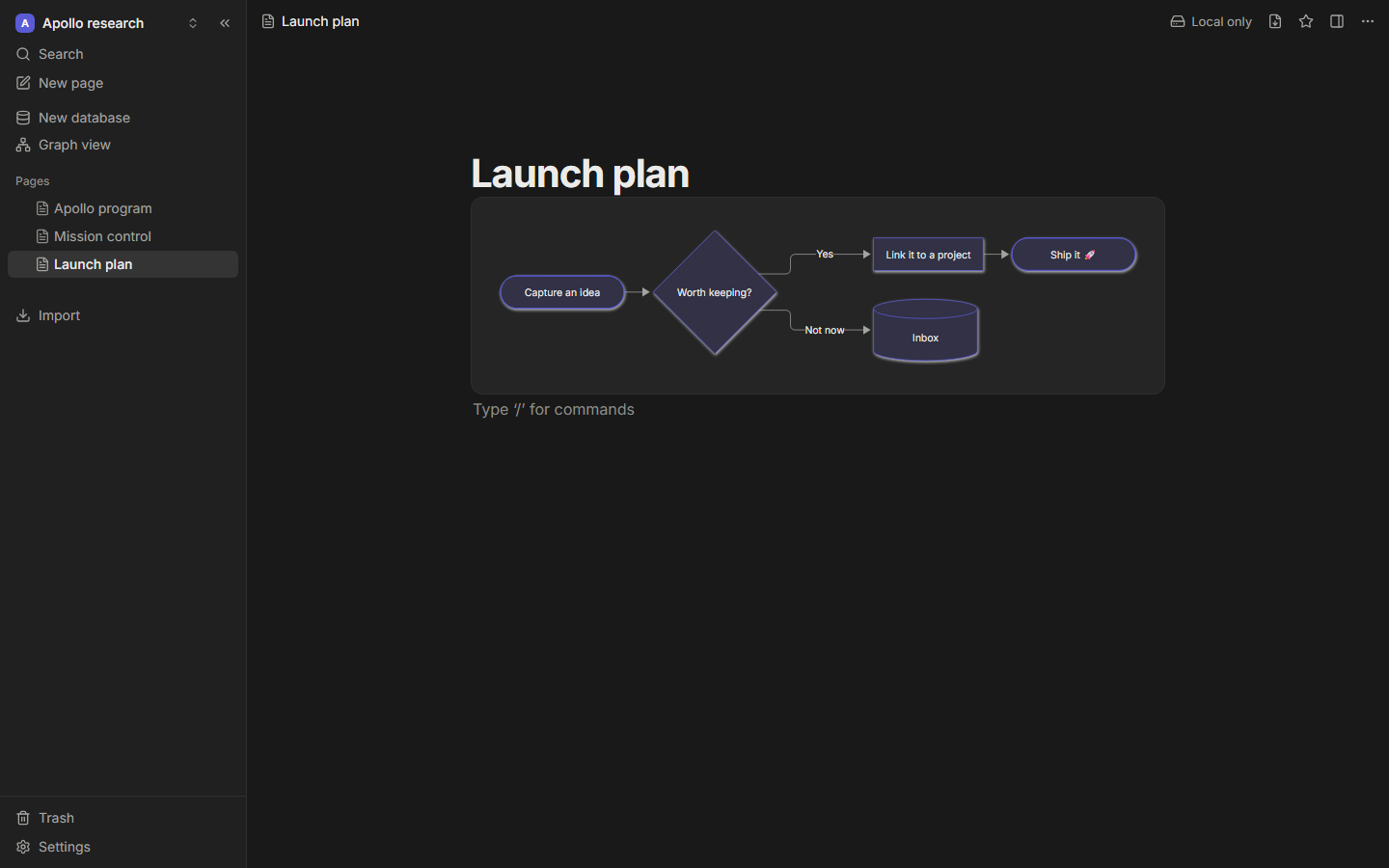The image size is (1389, 868).
Task: Click the Pages section header
Action: [33, 181]
